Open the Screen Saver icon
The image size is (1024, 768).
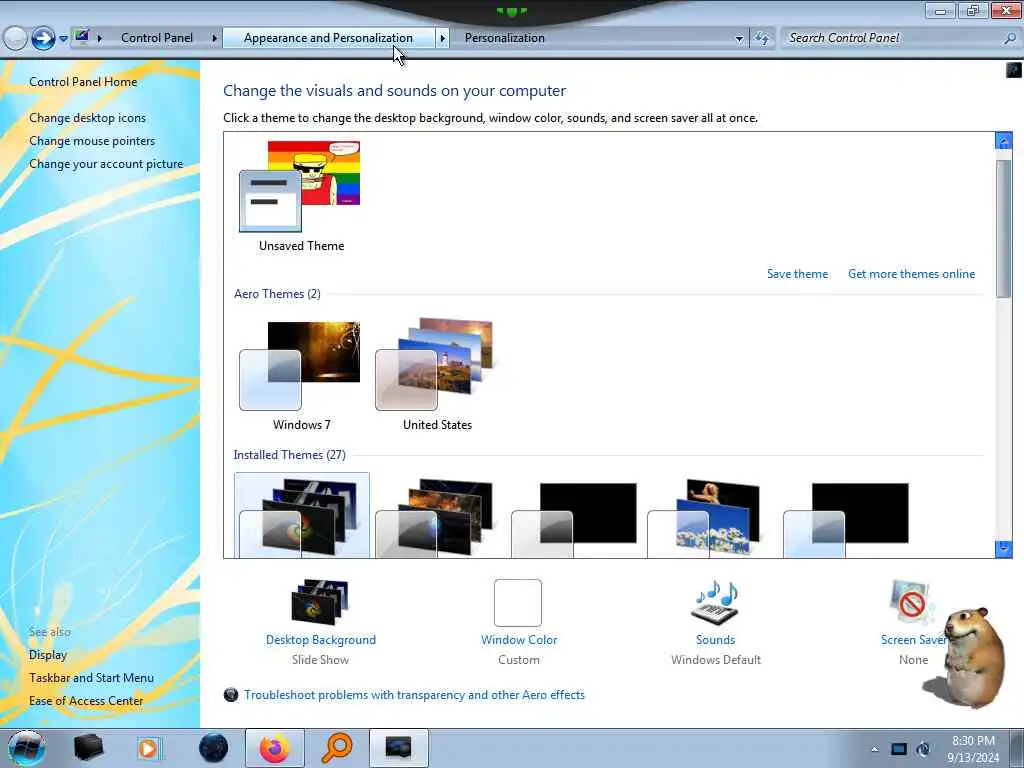tap(912, 602)
